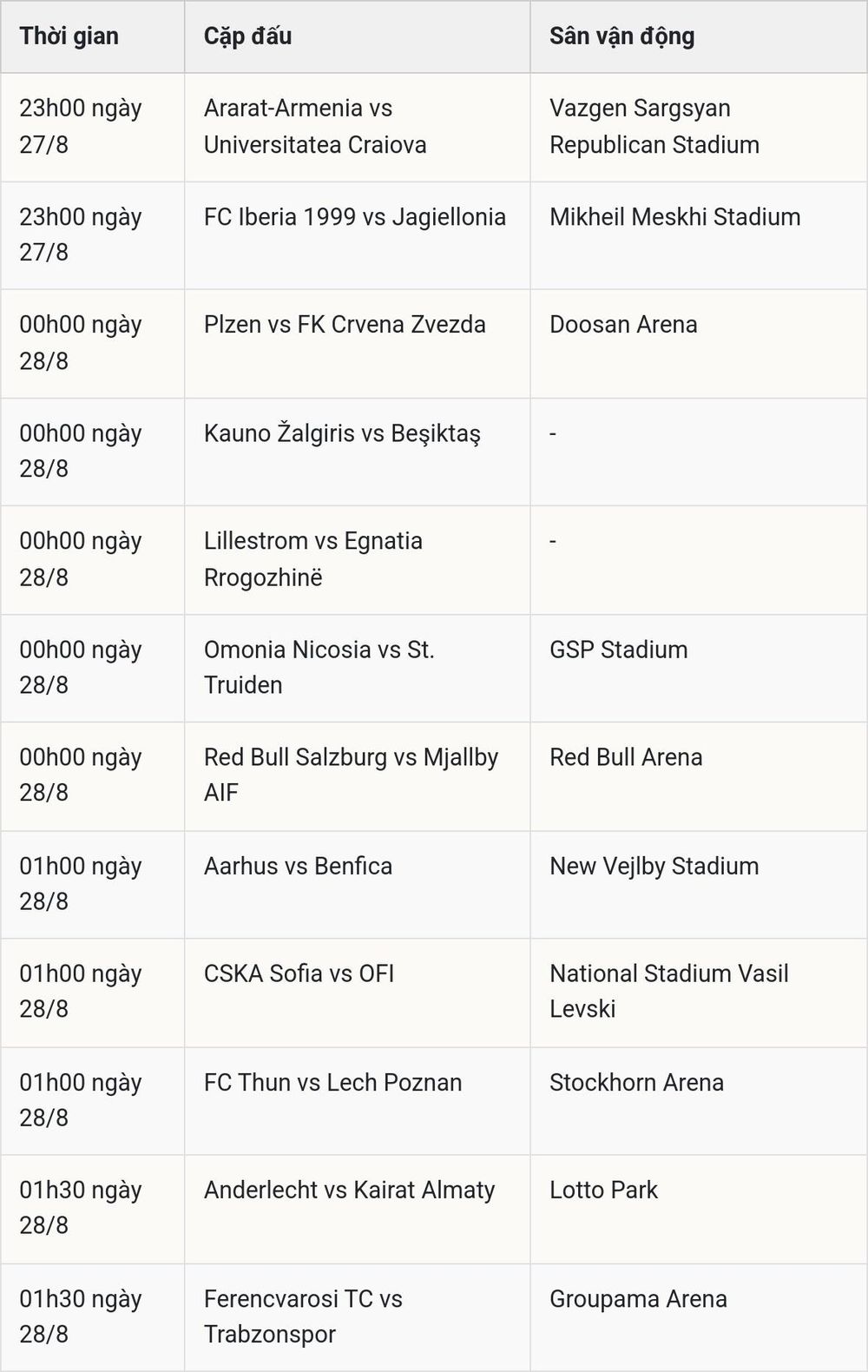The width and height of the screenshot is (868, 1372).
Task: Click the Sân vận động column header
Action: coord(622,36)
